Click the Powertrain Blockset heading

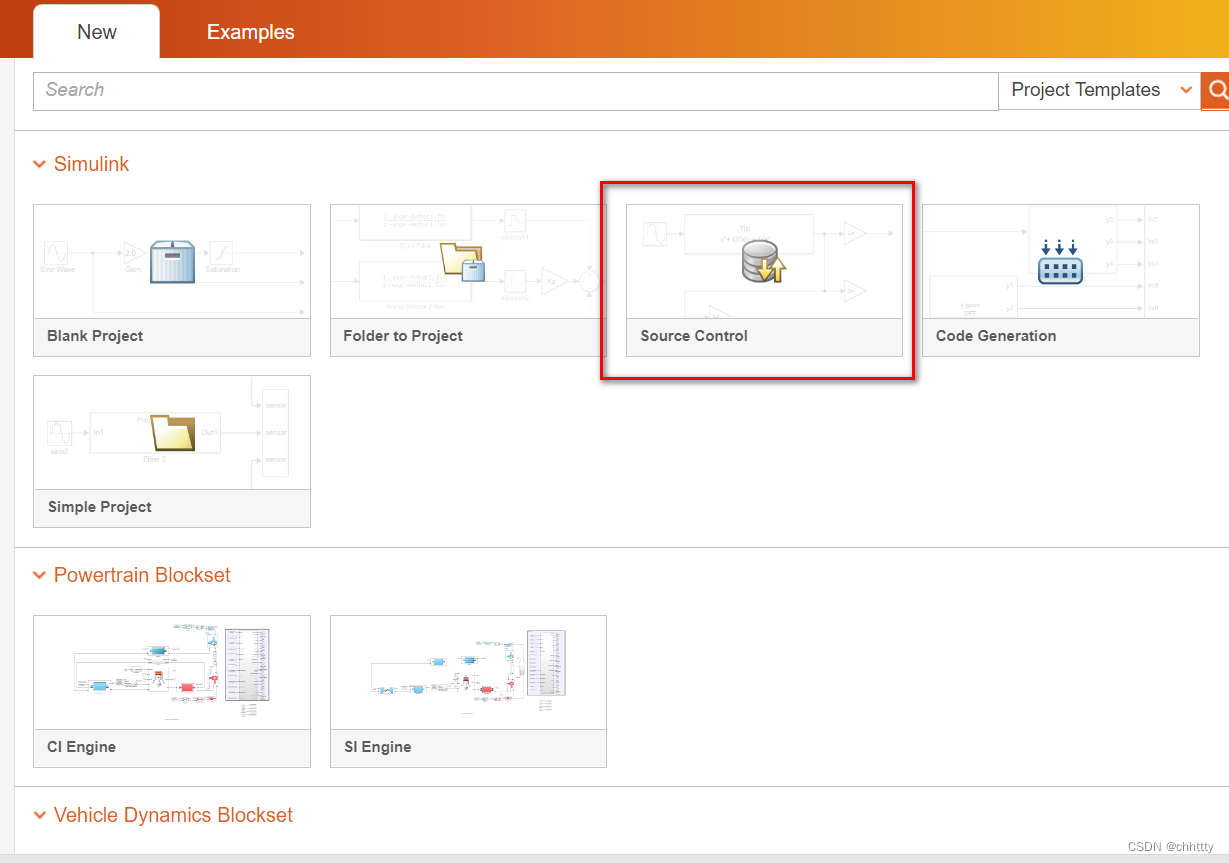(142, 575)
